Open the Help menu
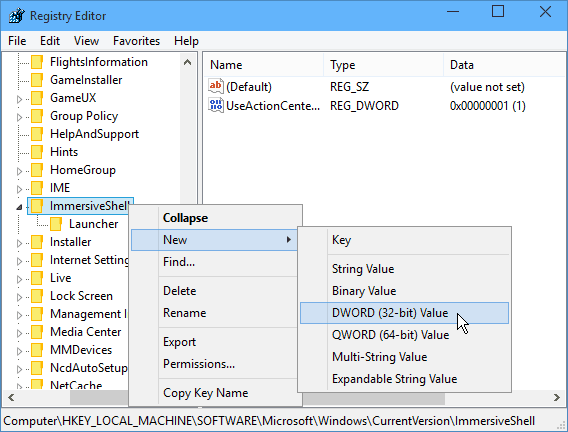Image resolution: width=568 pixels, height=432 pixels. [186, 41]
